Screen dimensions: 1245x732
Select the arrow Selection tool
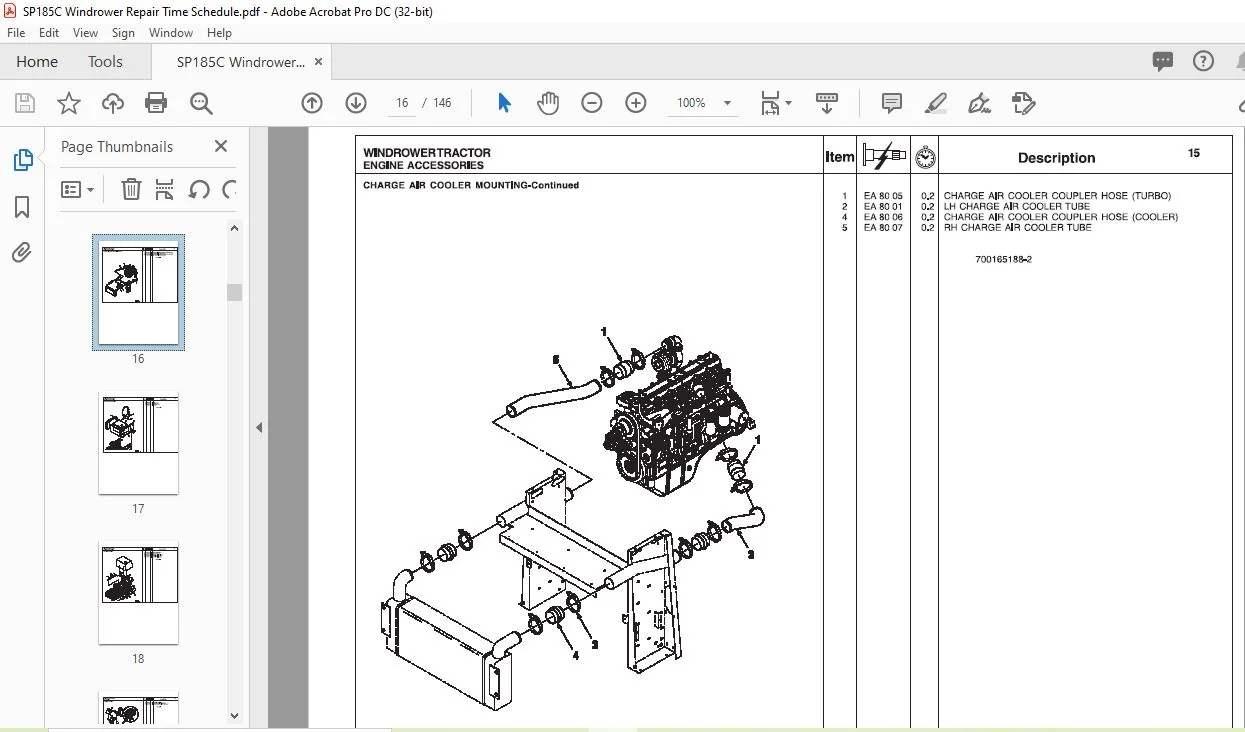coord(504,103)
